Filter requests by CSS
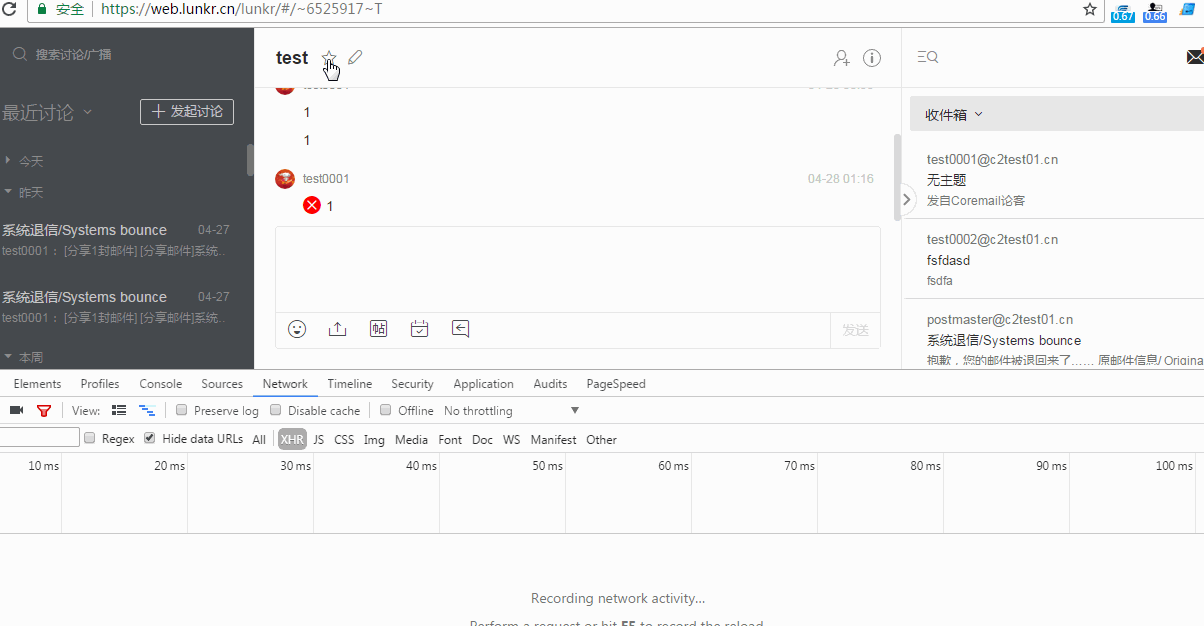Image resolution: width=1204 pixels, height=626 pixels. tap(344, 440)
